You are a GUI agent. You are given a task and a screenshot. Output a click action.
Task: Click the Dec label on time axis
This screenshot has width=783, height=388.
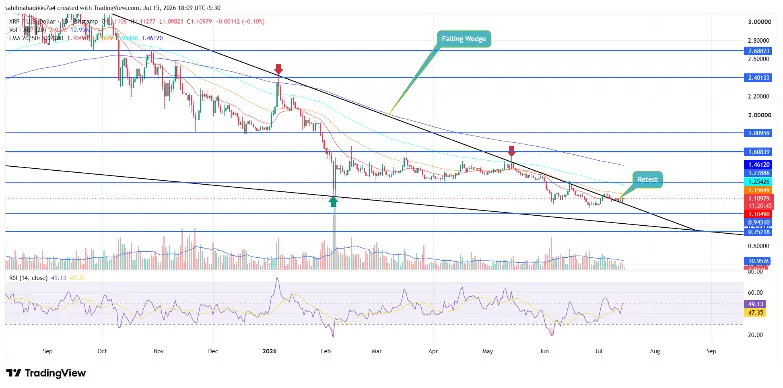coord(213,352)
